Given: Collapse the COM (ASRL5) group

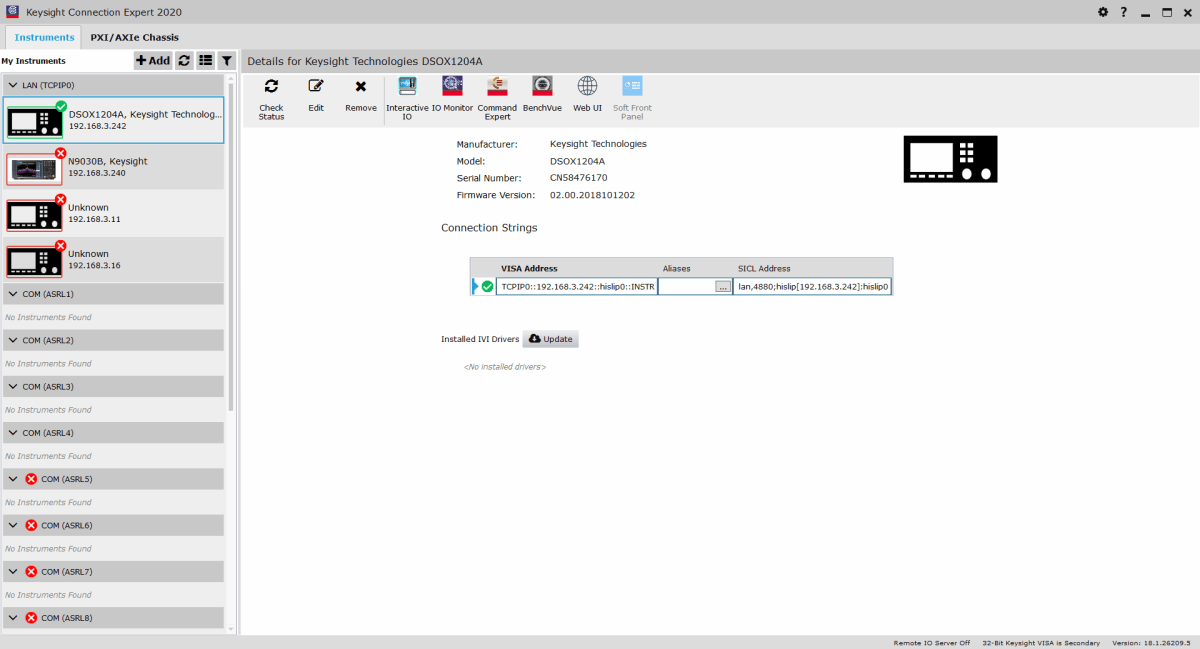Looking at the screenshot, I should click(12, 479).
